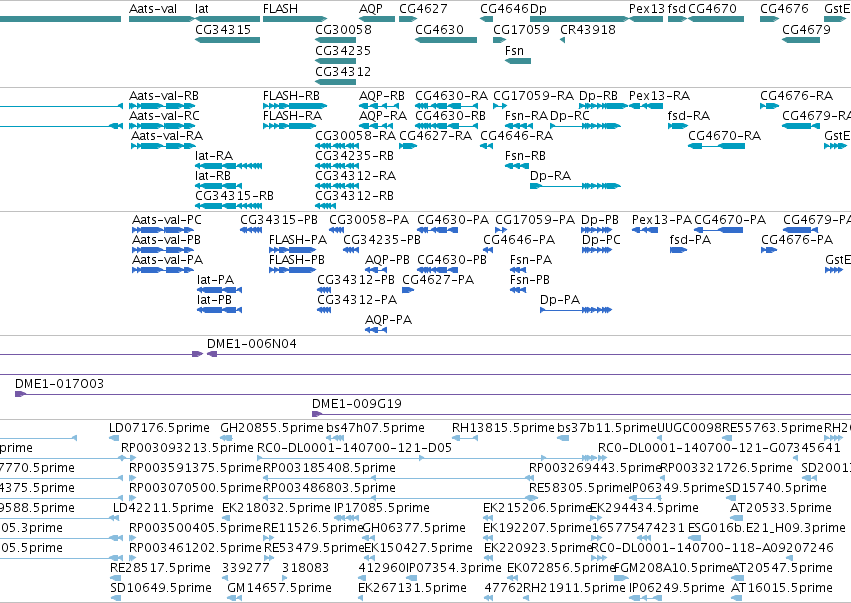Click the GH20855.5prime EST label

tap(271, 428)
